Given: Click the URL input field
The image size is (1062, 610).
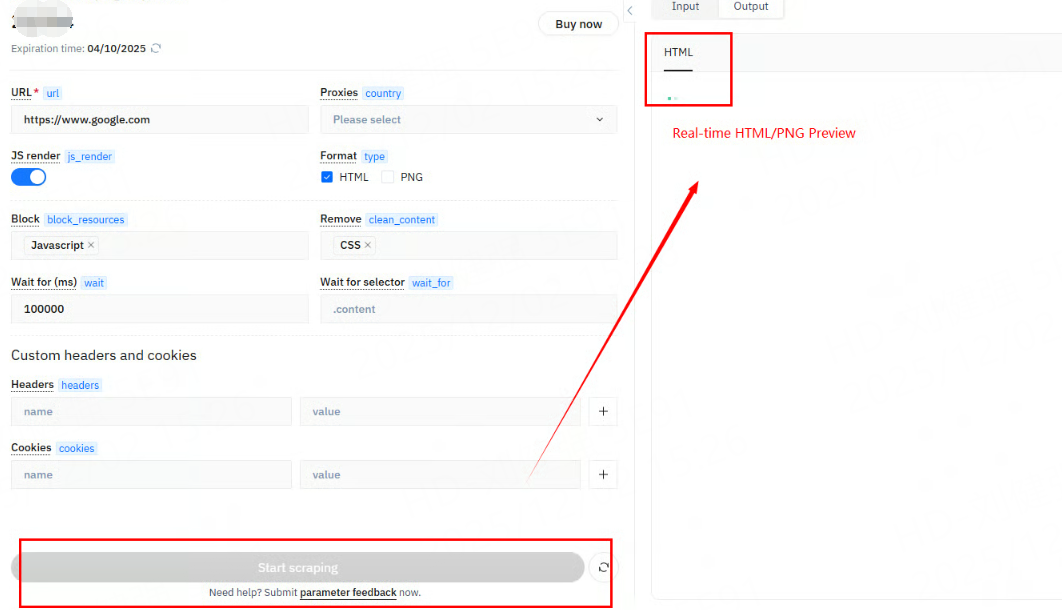Looking at the screenshot, I should pos(159,120).
